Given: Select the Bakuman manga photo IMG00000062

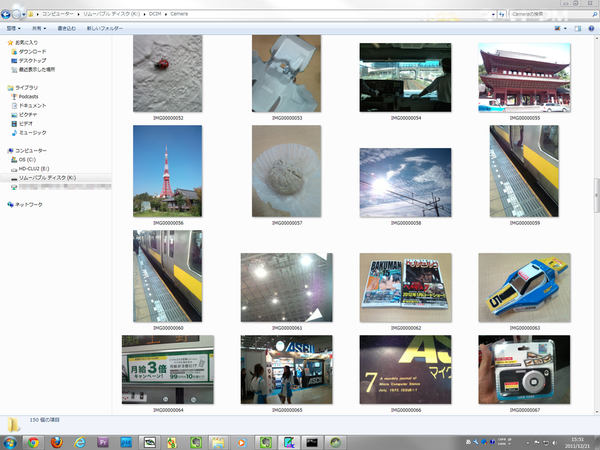Looking at the screenshot, I should click(x=405, y=287).
